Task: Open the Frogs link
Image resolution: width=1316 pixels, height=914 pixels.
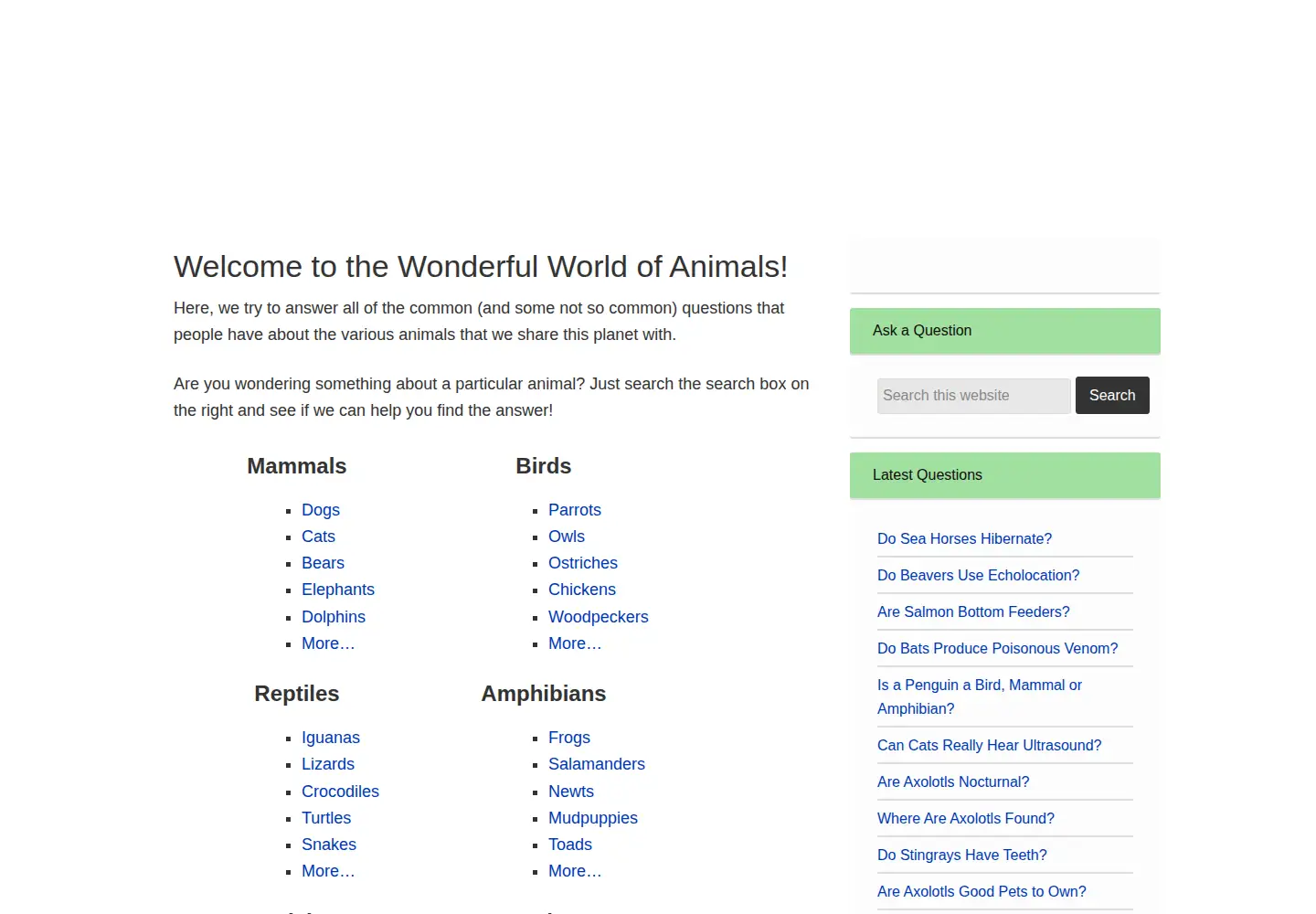Action: (569, 738)
